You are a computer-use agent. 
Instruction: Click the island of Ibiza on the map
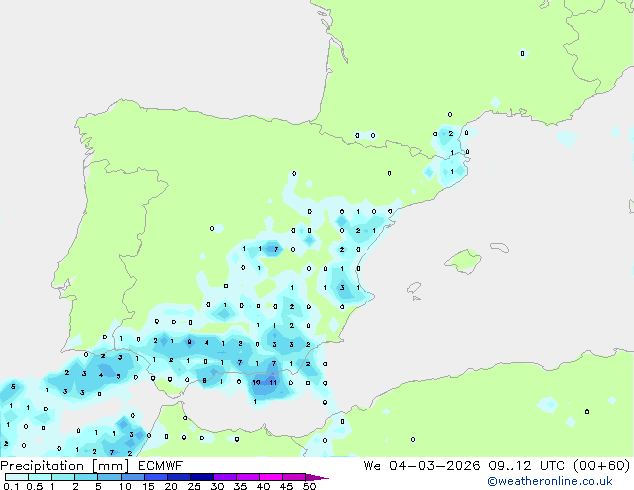point(414,288)
